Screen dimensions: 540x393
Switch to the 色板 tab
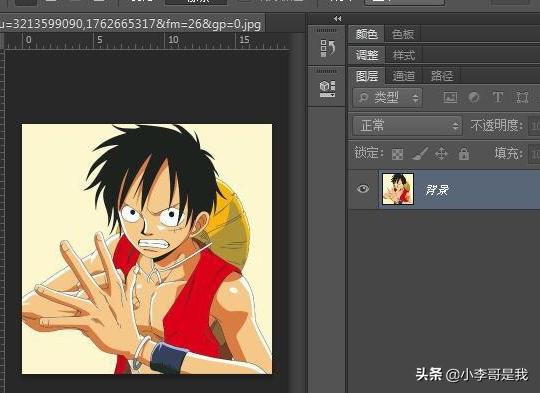pos(403,34)
